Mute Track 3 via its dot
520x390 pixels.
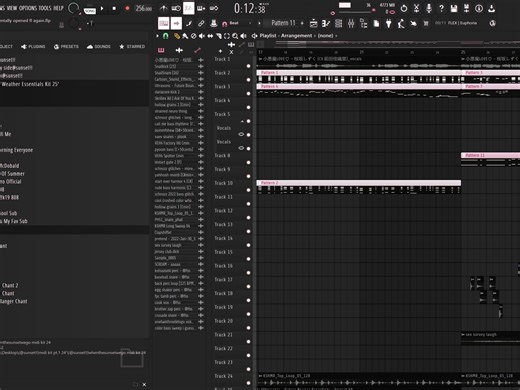(x=248, y=94)
